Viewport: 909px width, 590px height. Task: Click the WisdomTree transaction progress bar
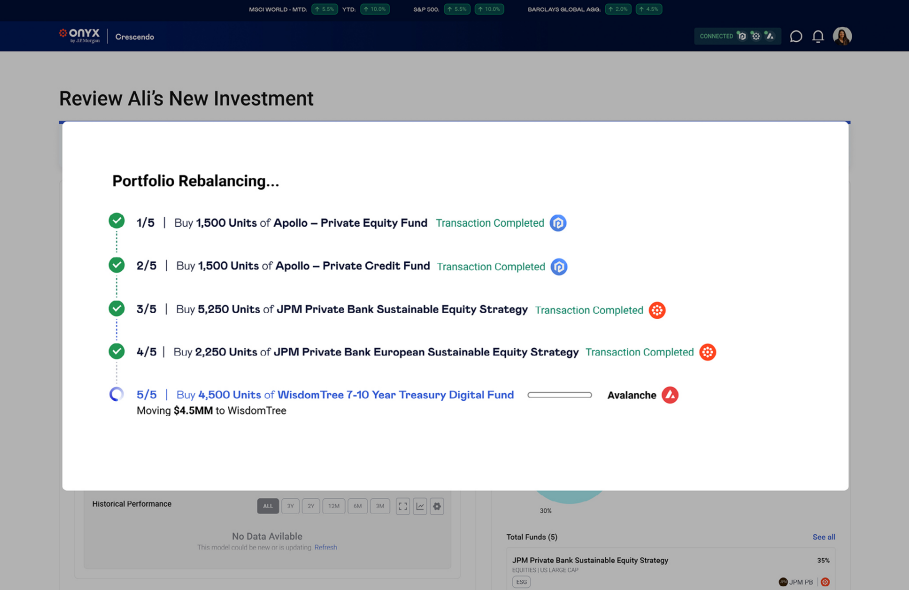pos(559,395)
